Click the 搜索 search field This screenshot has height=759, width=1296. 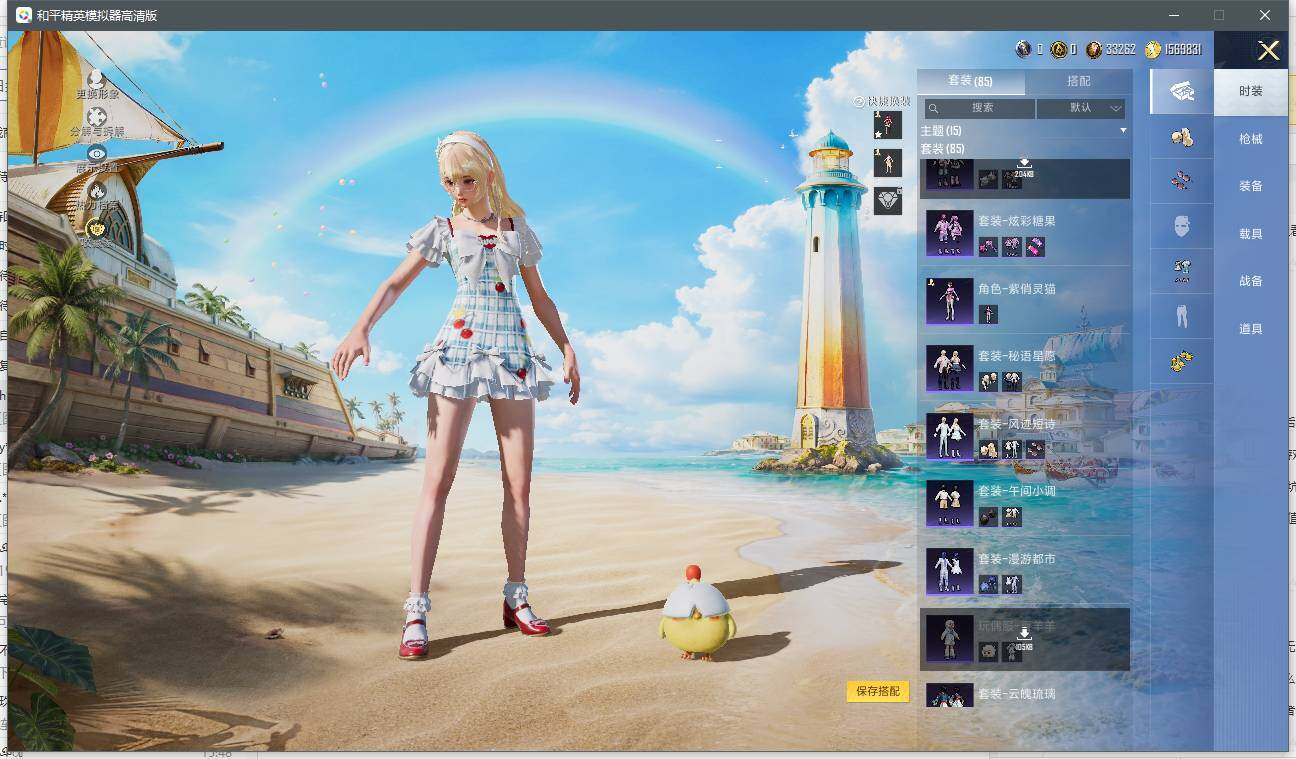(x=980, y=108)
